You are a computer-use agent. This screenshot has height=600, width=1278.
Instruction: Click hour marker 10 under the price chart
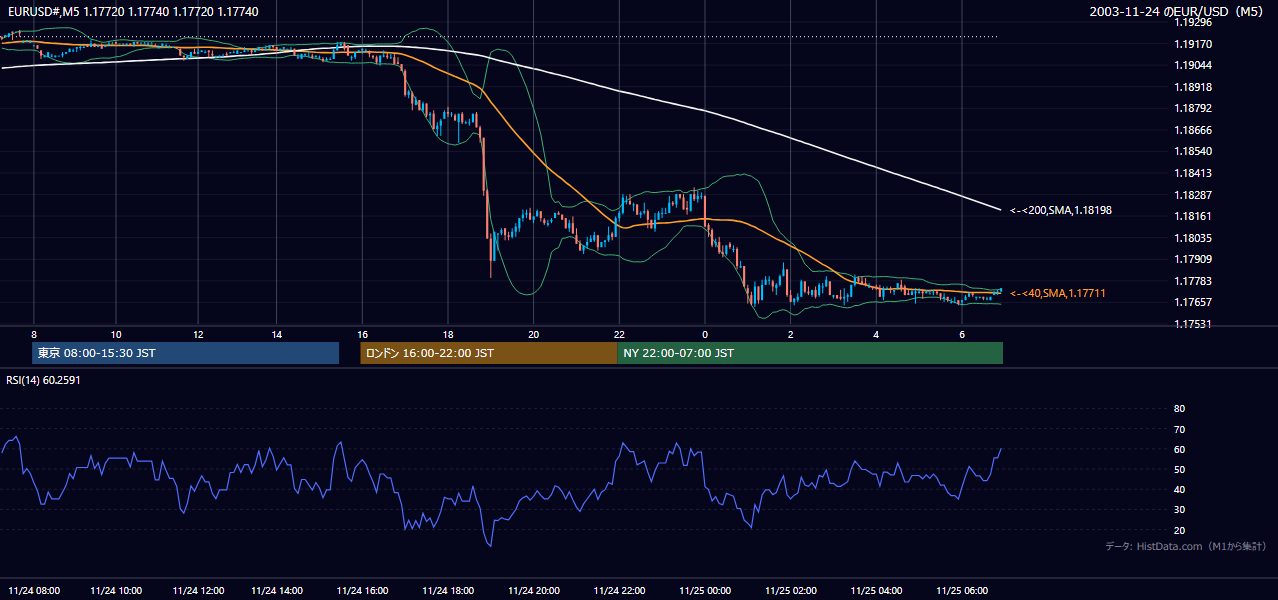[x=116, y=334]
